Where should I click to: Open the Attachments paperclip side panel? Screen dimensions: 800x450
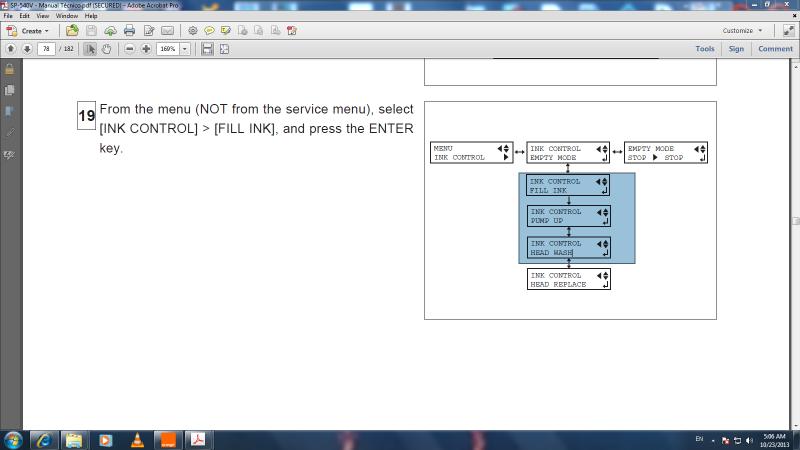click(x=9, y=133)
